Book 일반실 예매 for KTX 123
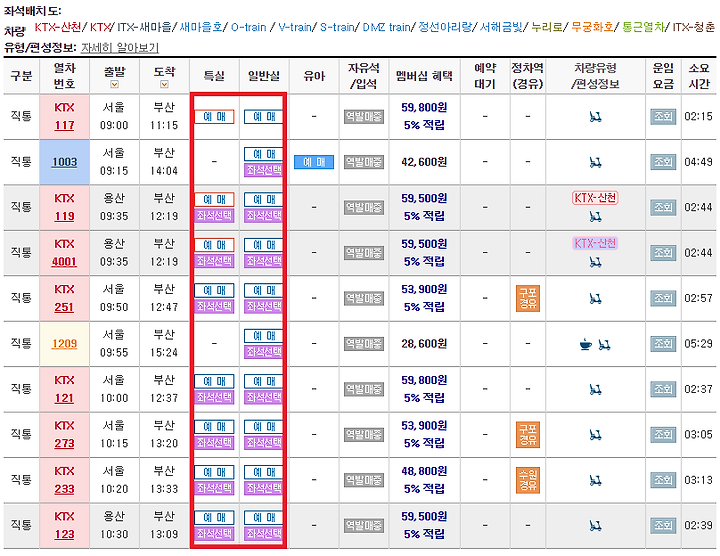This screenshot has width=720, height=556. 264,517
